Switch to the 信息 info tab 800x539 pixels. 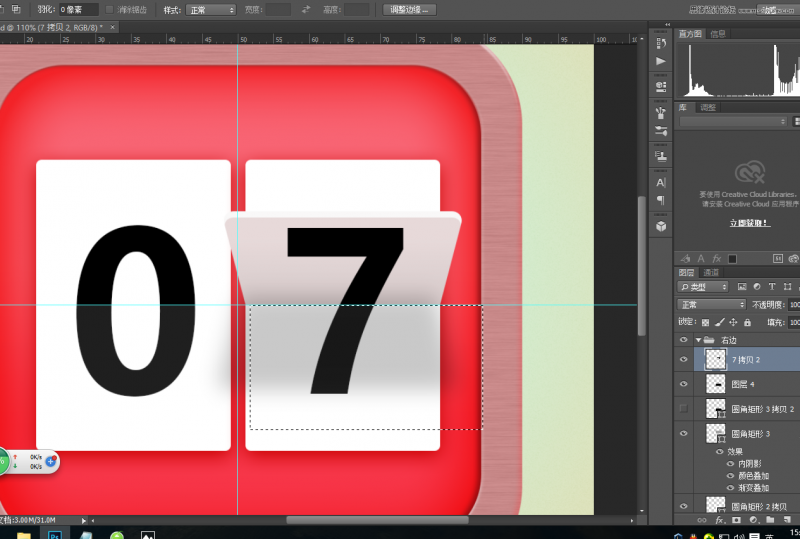point(718,33)
